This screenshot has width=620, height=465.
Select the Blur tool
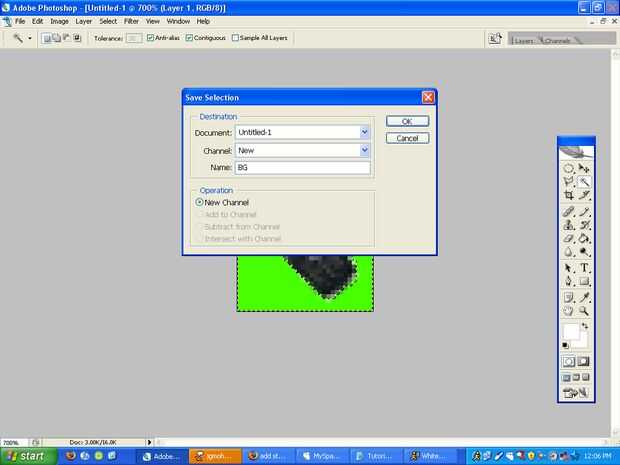pyautogui.click(x=569, y=252)
